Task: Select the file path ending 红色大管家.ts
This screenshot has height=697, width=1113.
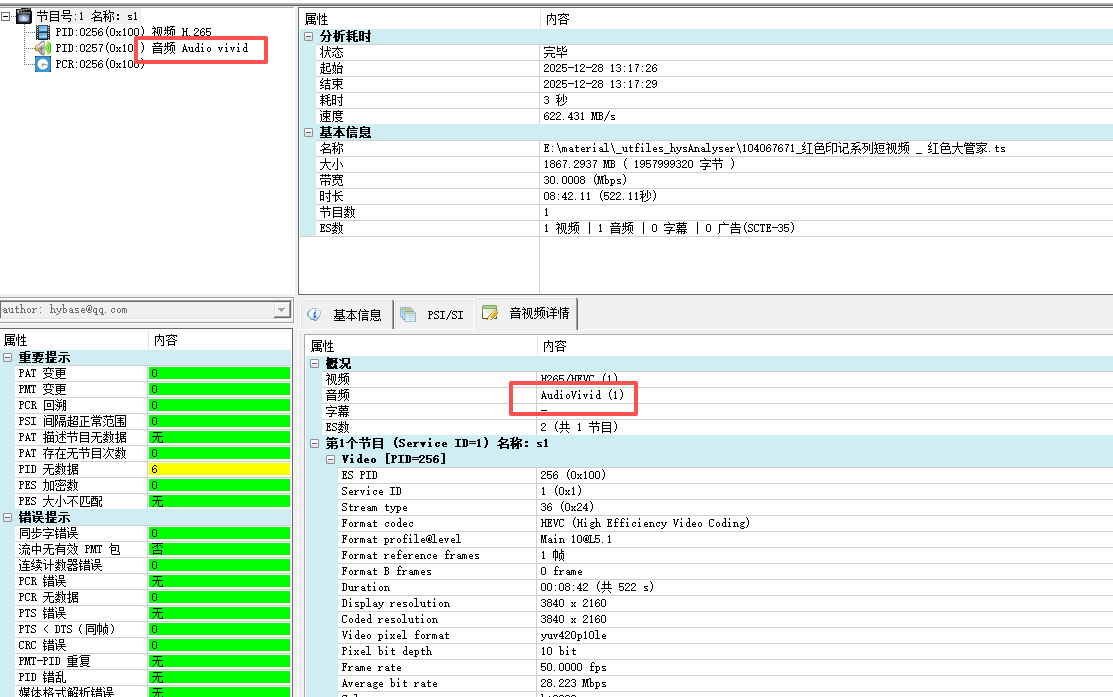Action: tap(774, 148)
